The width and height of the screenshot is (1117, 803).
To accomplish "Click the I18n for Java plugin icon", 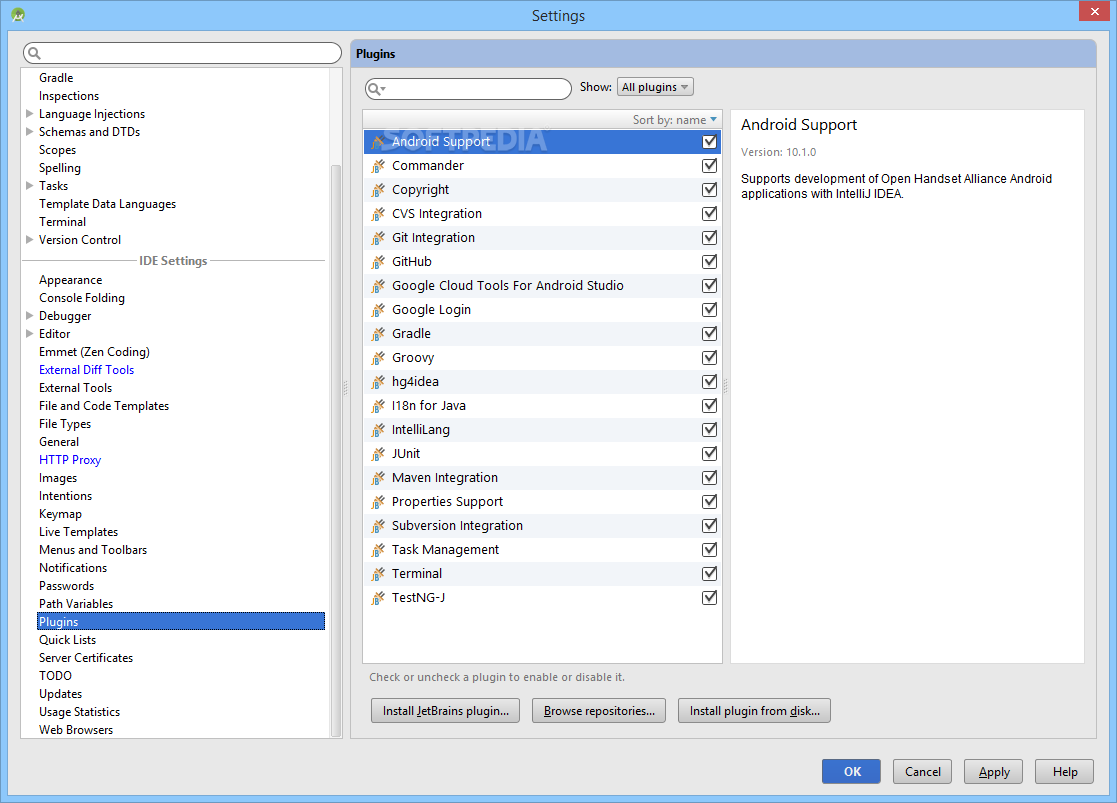I will tap(378, 406).
